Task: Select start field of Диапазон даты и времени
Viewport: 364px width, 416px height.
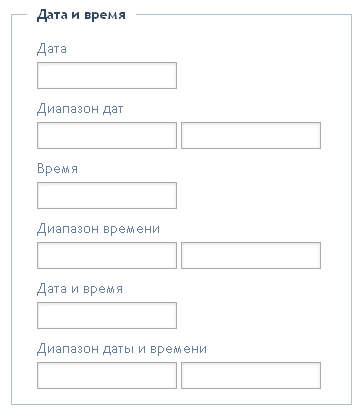Action: point(107,375)
